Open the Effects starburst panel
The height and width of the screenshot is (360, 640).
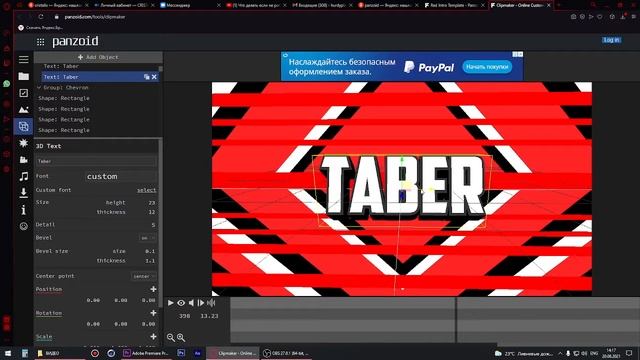tap(24, 143)
